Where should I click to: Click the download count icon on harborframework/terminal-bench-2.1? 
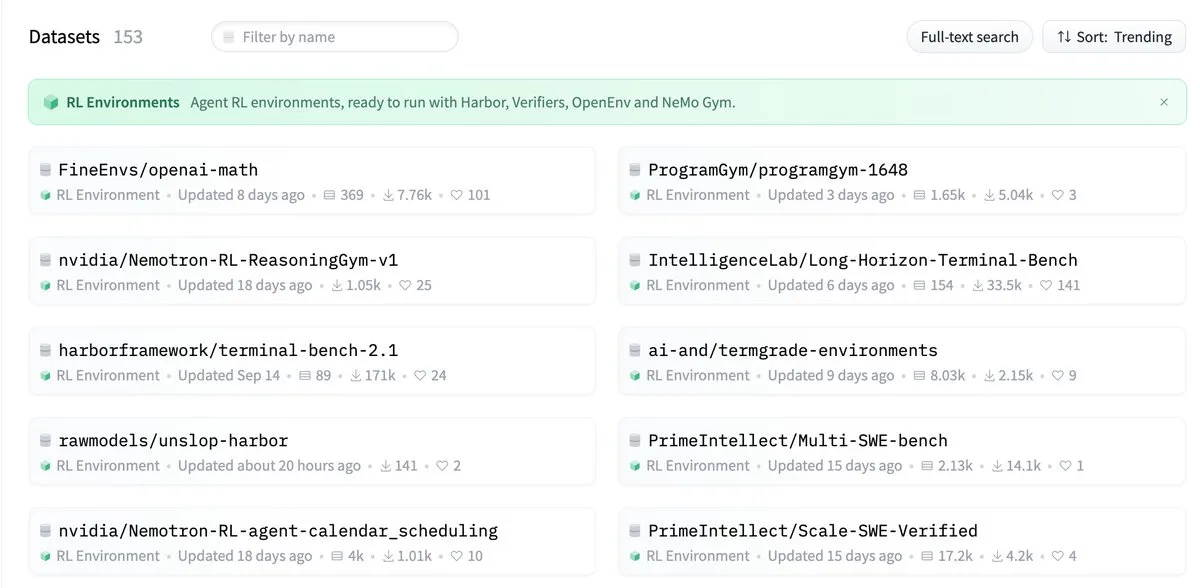click(x=356, y=376)
